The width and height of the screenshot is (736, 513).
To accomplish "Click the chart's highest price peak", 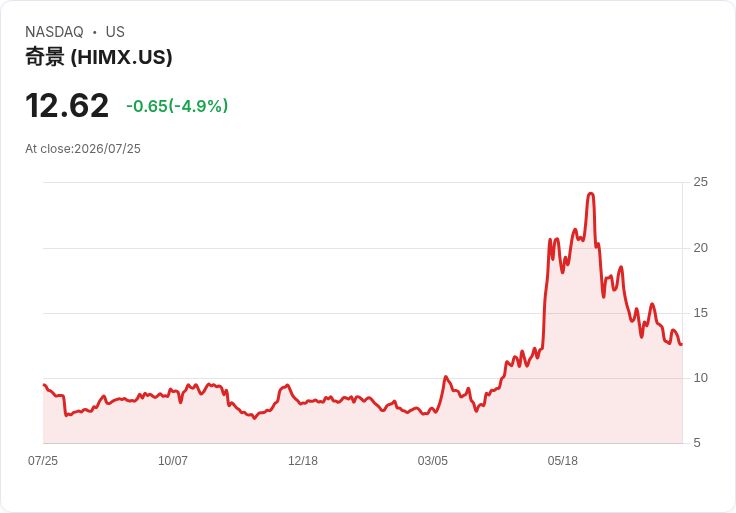I will click(590, 193).
